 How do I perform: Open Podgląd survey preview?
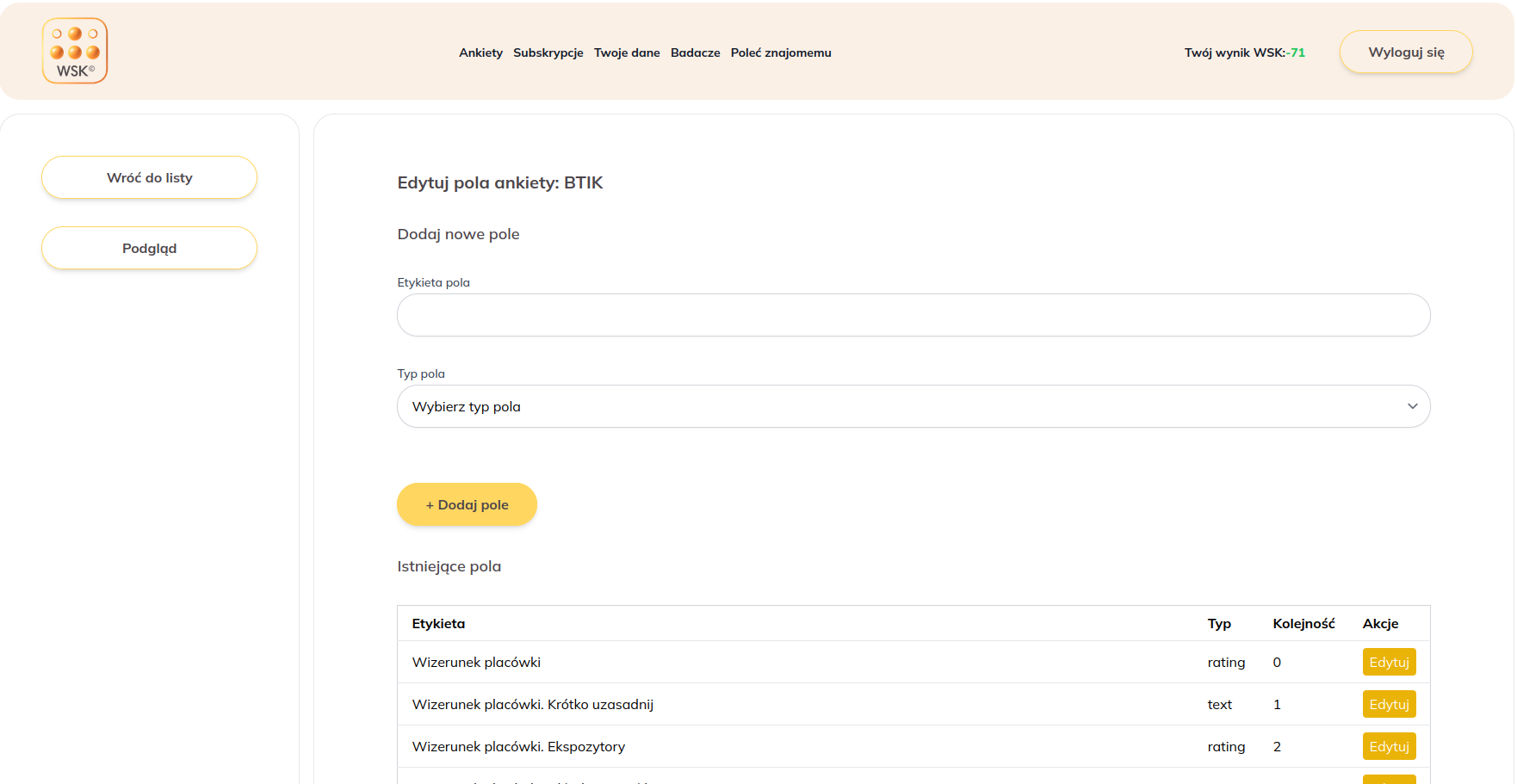[x=149, y=248]
